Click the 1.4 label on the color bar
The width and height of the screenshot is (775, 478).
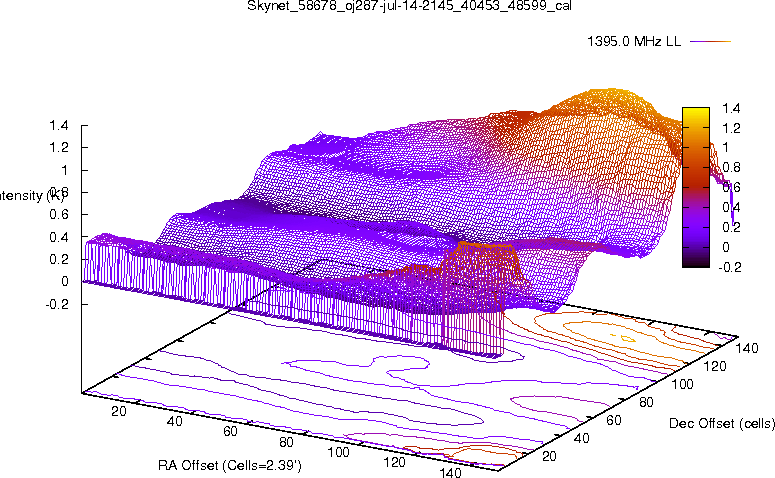731,108
